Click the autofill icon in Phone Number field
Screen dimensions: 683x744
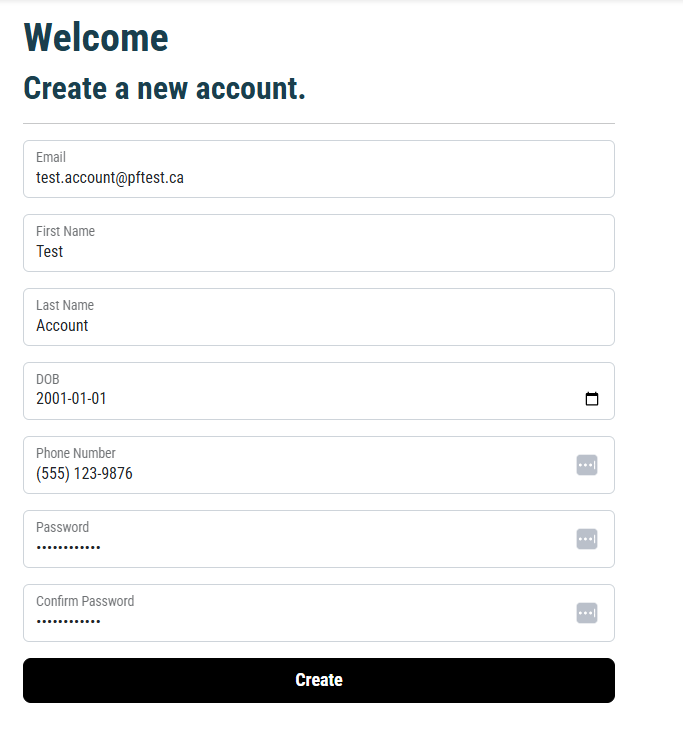(x=587, y=465)
